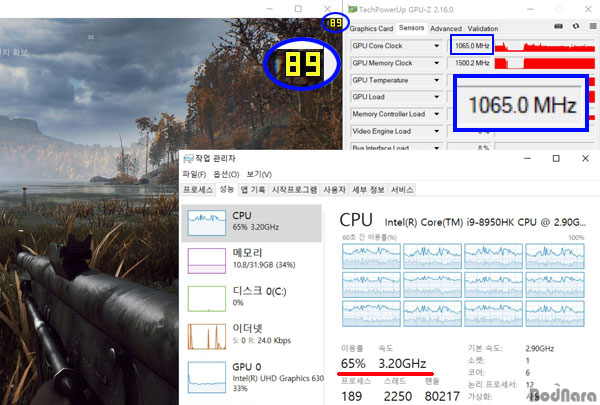600x405 pixels.
Task: Switch to the 사용자 tab
Action: pyautogui.click(x=334, y=189)
